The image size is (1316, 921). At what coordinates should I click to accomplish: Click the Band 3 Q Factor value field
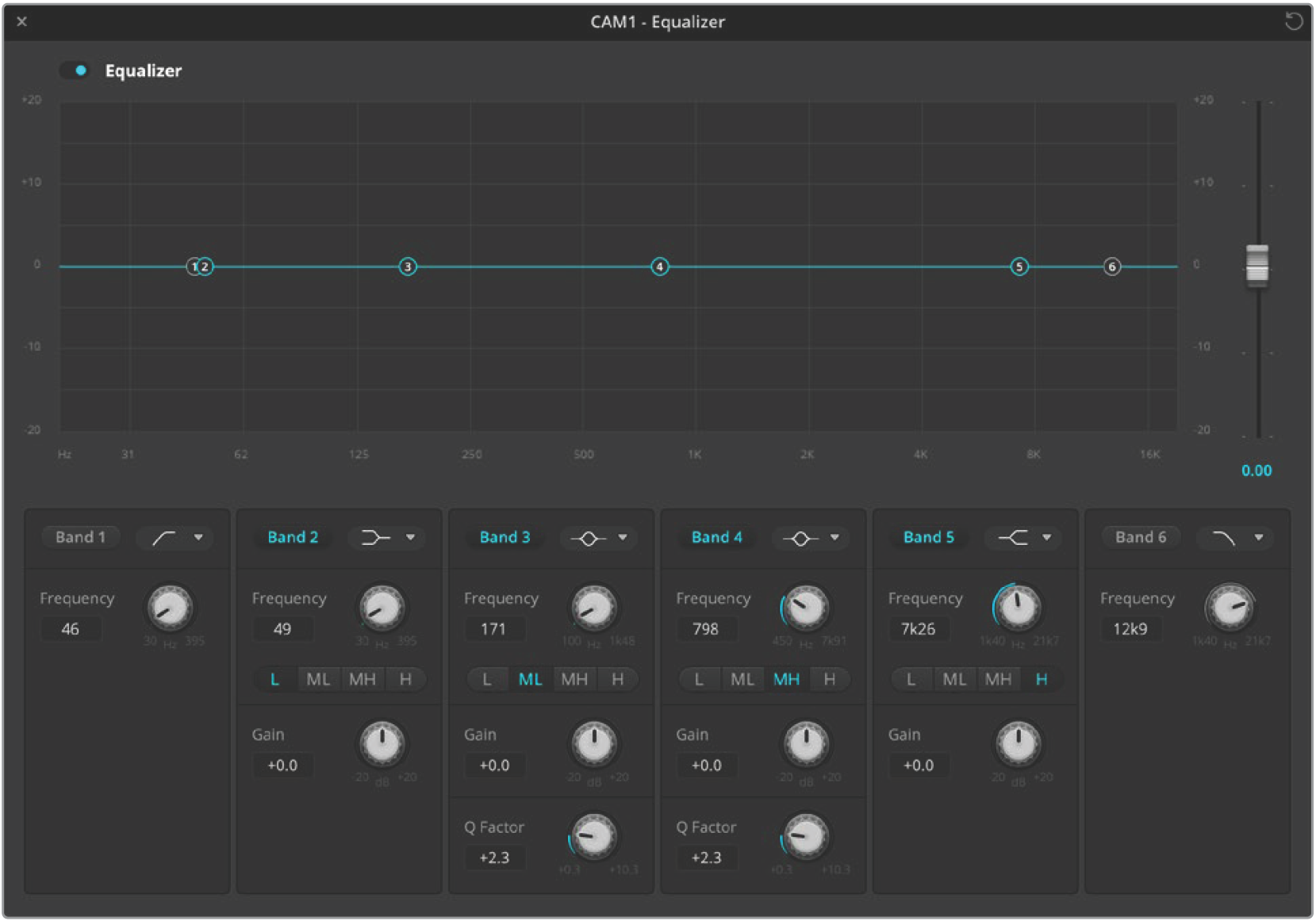pyautogui.click(x=494, y=858)
